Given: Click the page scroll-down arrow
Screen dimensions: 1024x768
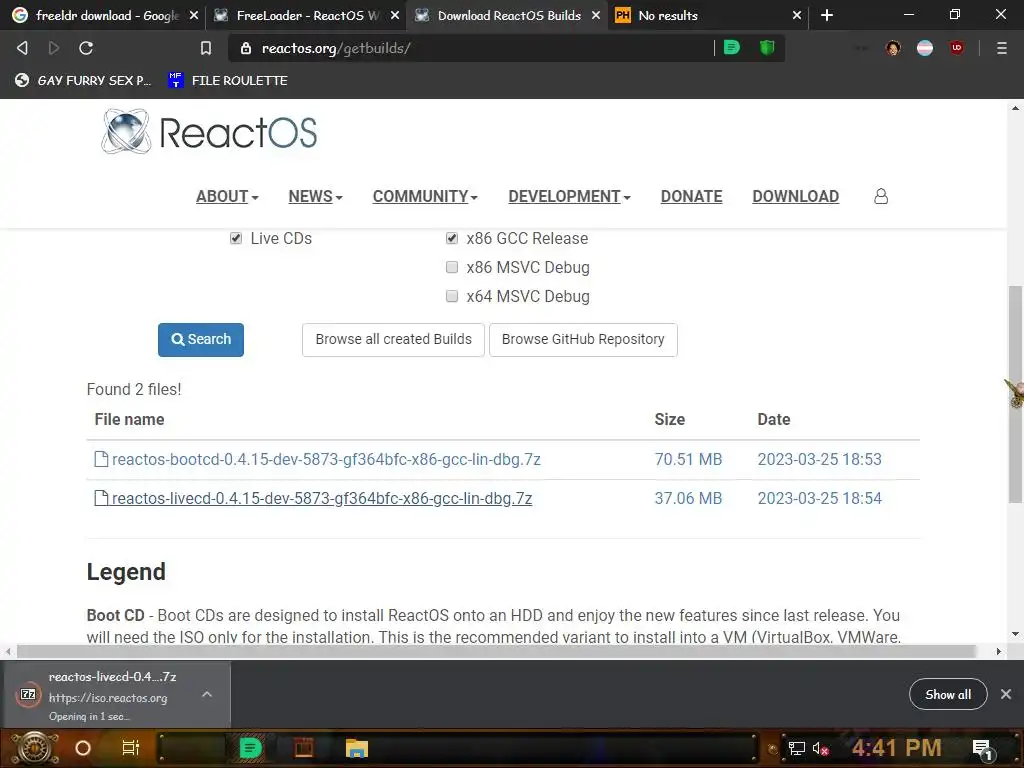Looking at the screenshot, I should pyautogui.click(x=1015, y=633).
